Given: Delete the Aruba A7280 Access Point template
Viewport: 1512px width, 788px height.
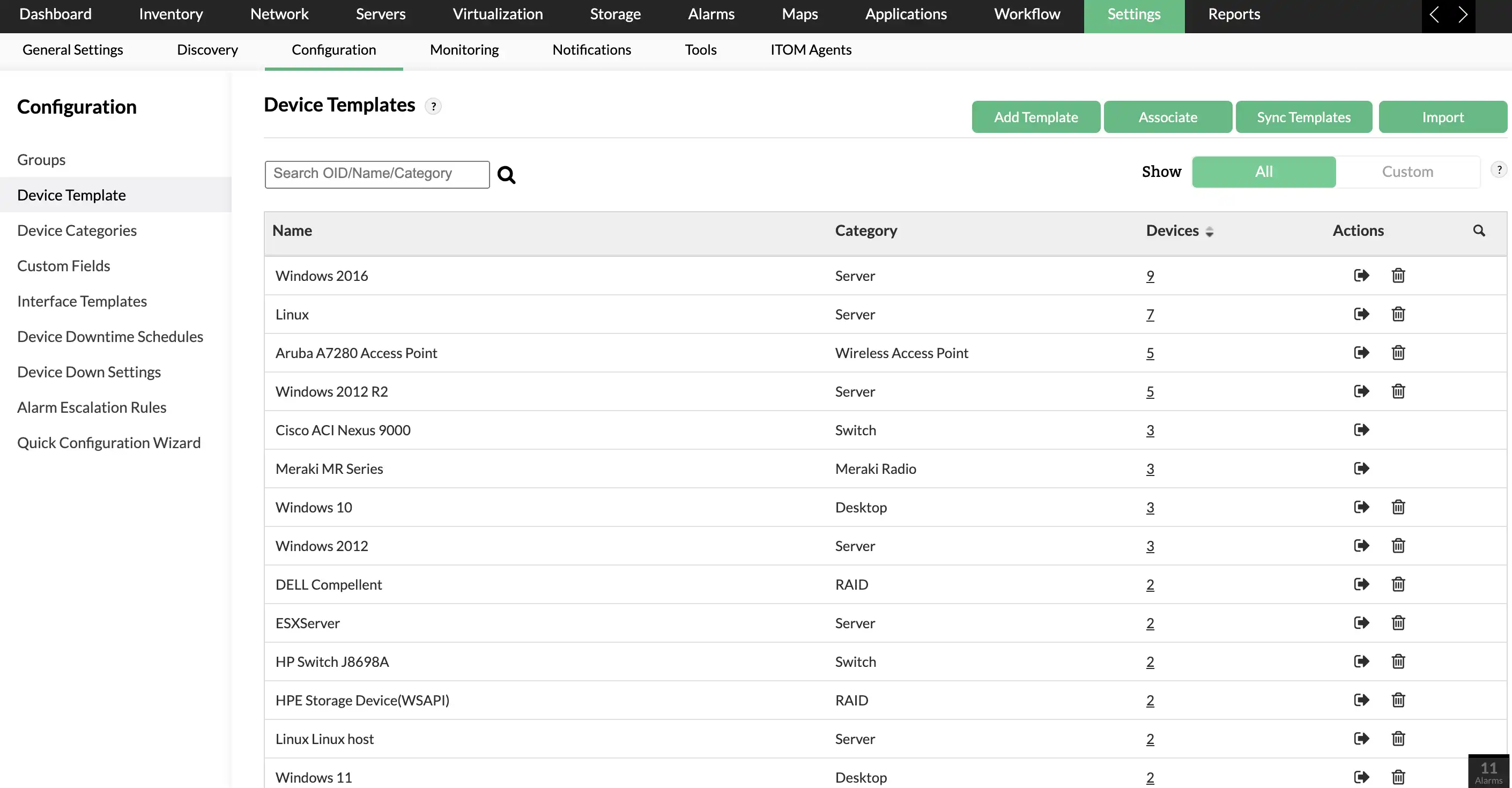Looking at the screenshot, I should tap(1398, 353).
